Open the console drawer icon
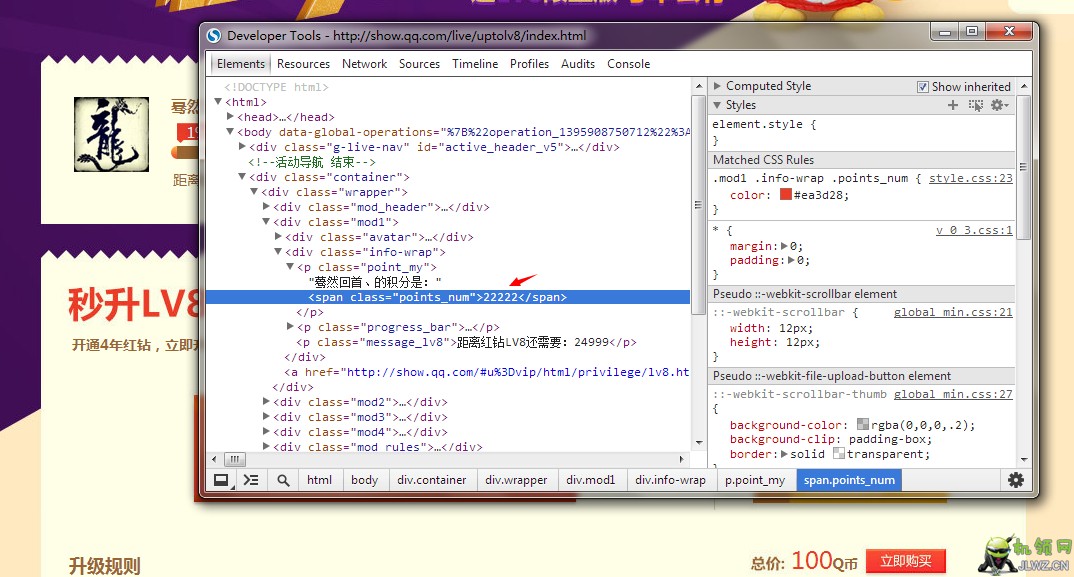 251,480
